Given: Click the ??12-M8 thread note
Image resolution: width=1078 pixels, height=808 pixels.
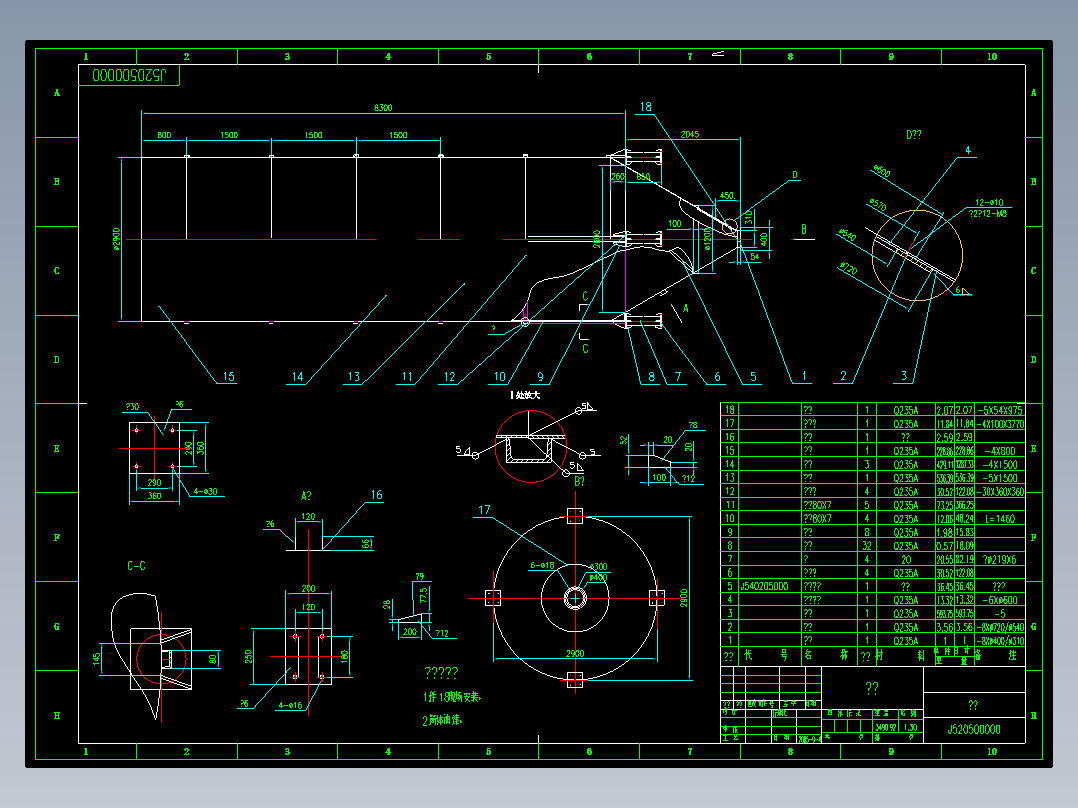Looking at the screenshot, I should (x=988, y=214).
